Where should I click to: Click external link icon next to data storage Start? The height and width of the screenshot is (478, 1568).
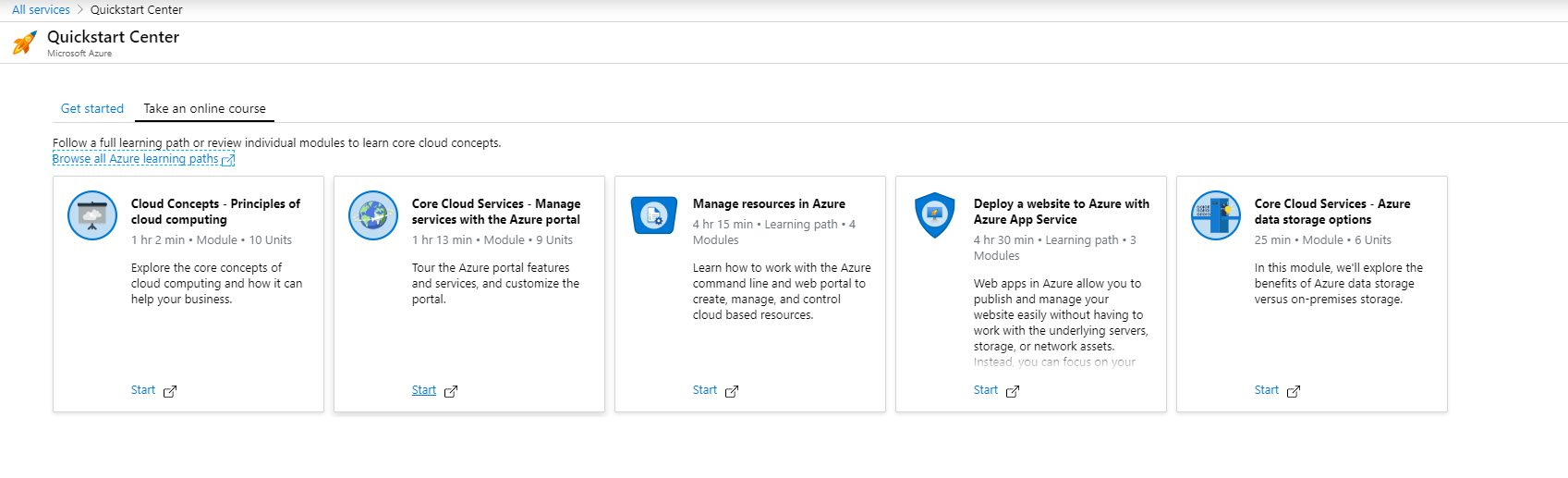[x=1294, y=391]
